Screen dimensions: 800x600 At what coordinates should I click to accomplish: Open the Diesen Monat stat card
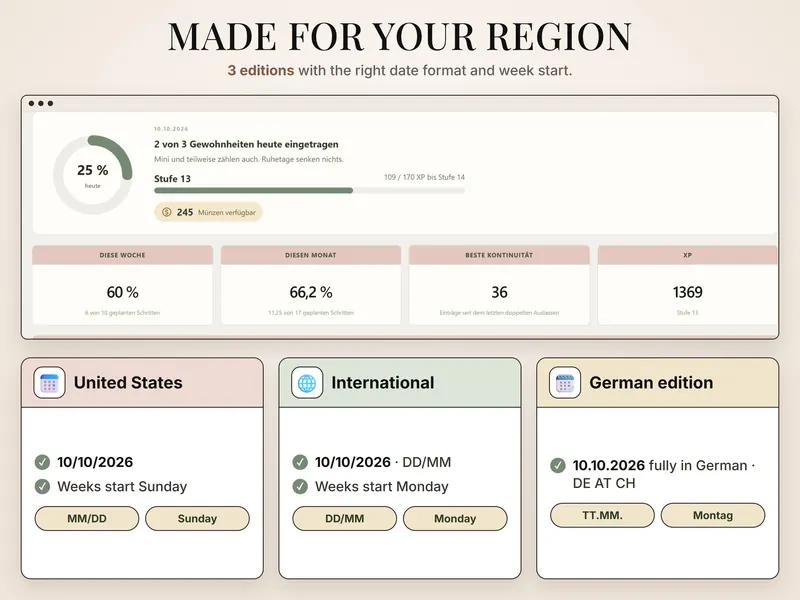coord(311,285)
